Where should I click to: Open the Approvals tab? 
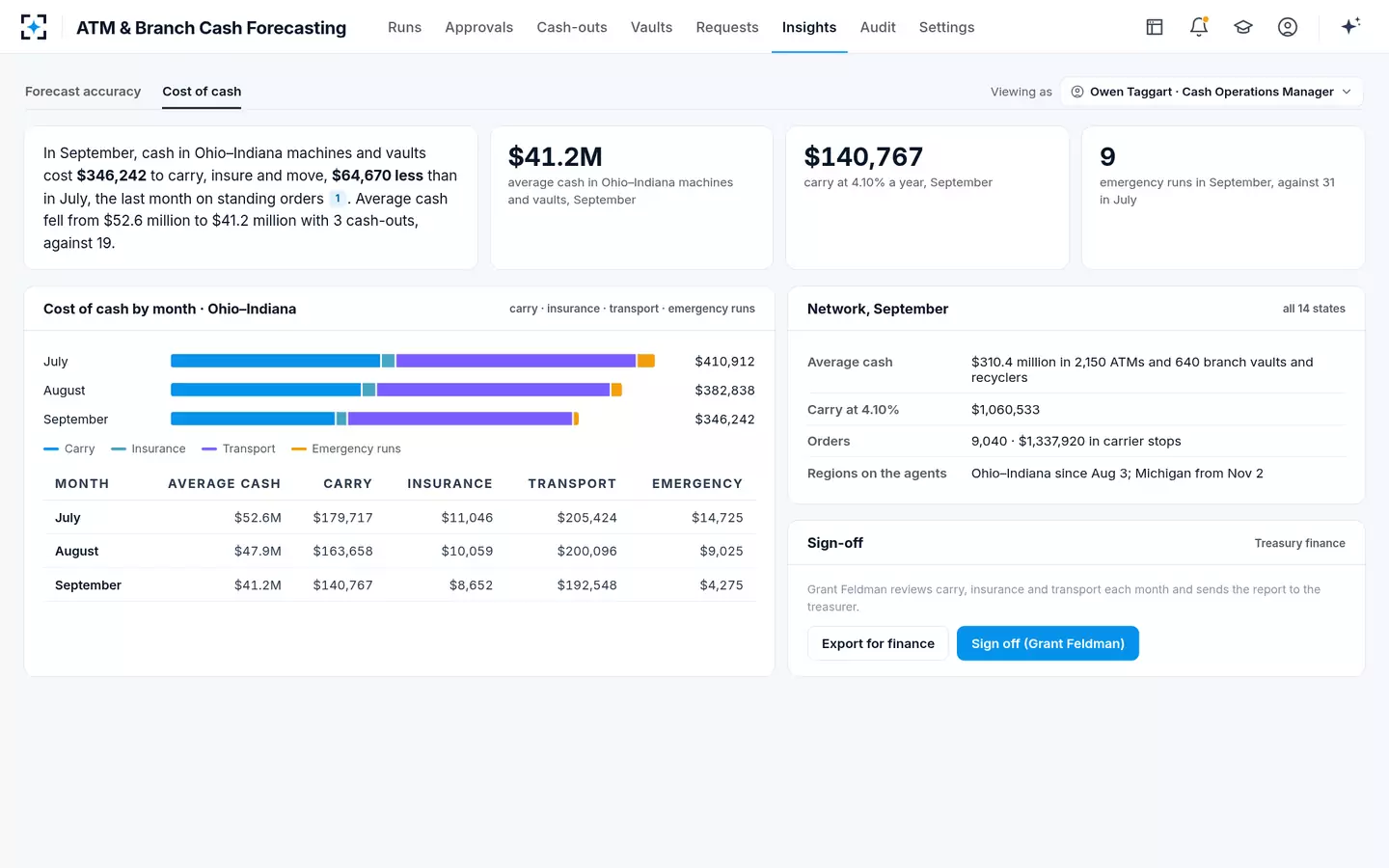pyautogui.click(x=478, y=27)
